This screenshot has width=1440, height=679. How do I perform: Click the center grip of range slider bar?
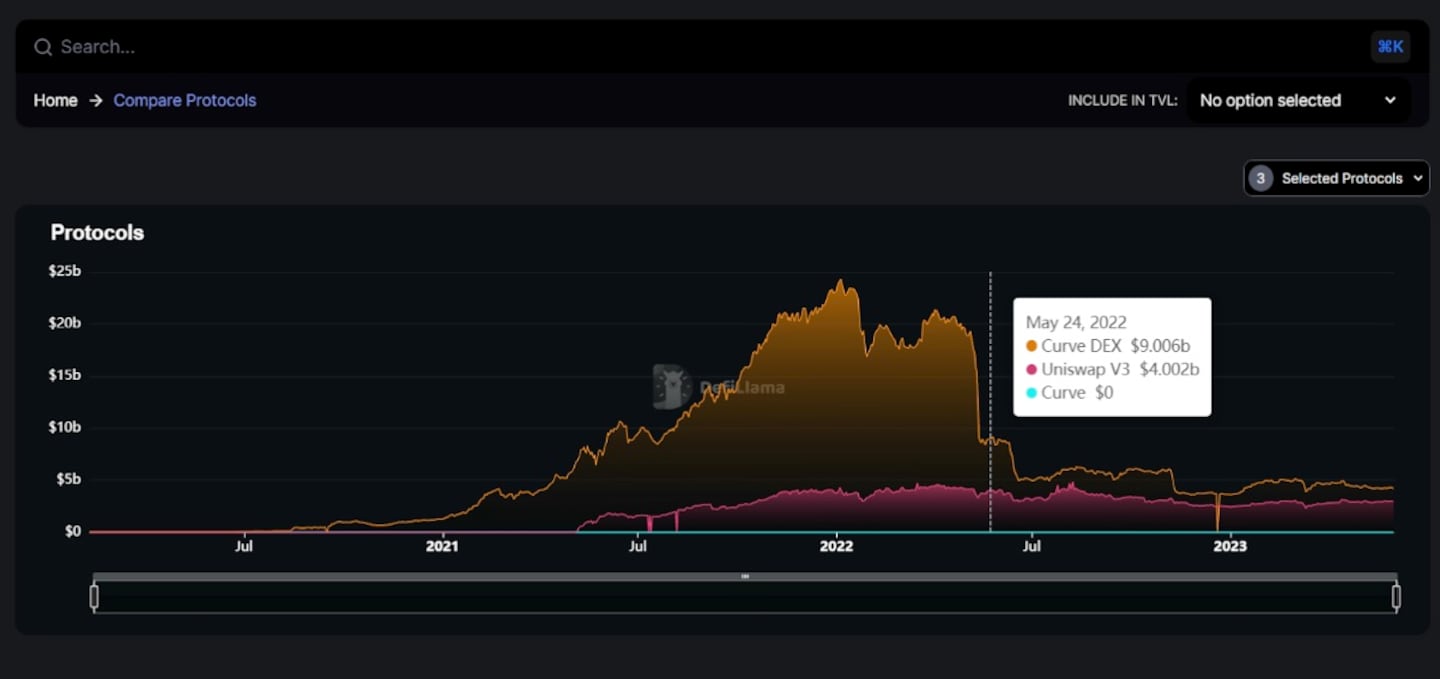745,577
